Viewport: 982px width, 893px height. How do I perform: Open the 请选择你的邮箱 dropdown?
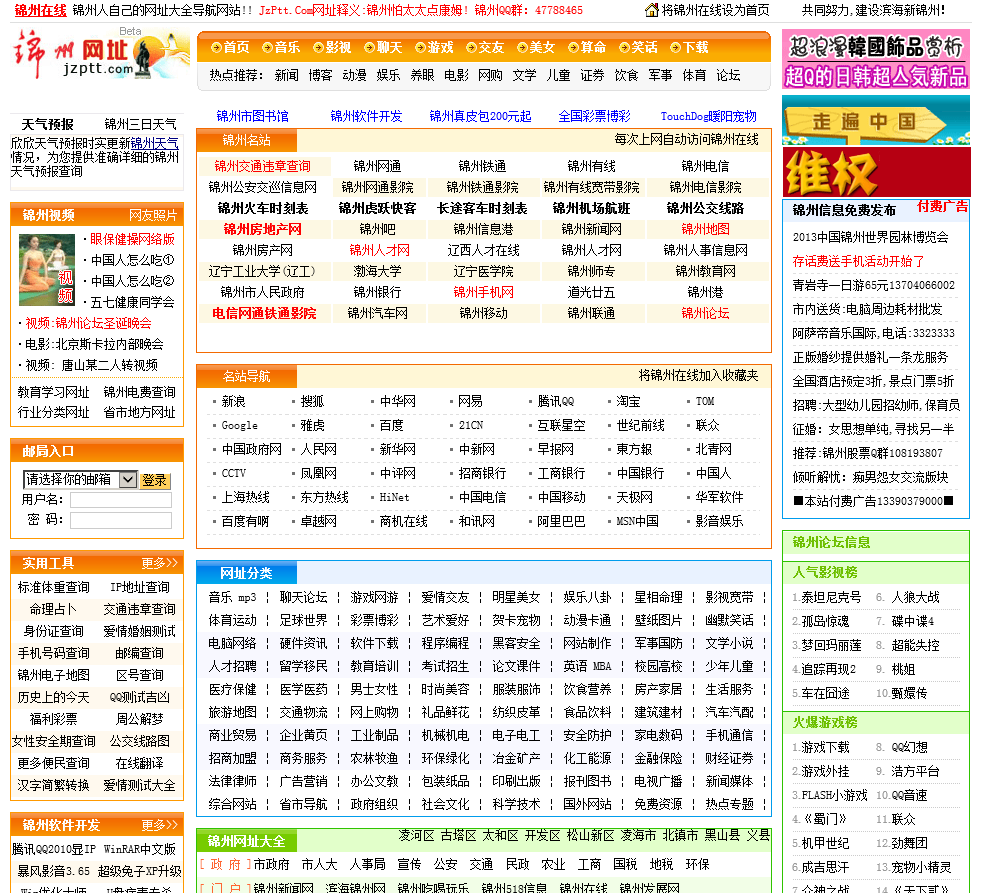[80, 479]
